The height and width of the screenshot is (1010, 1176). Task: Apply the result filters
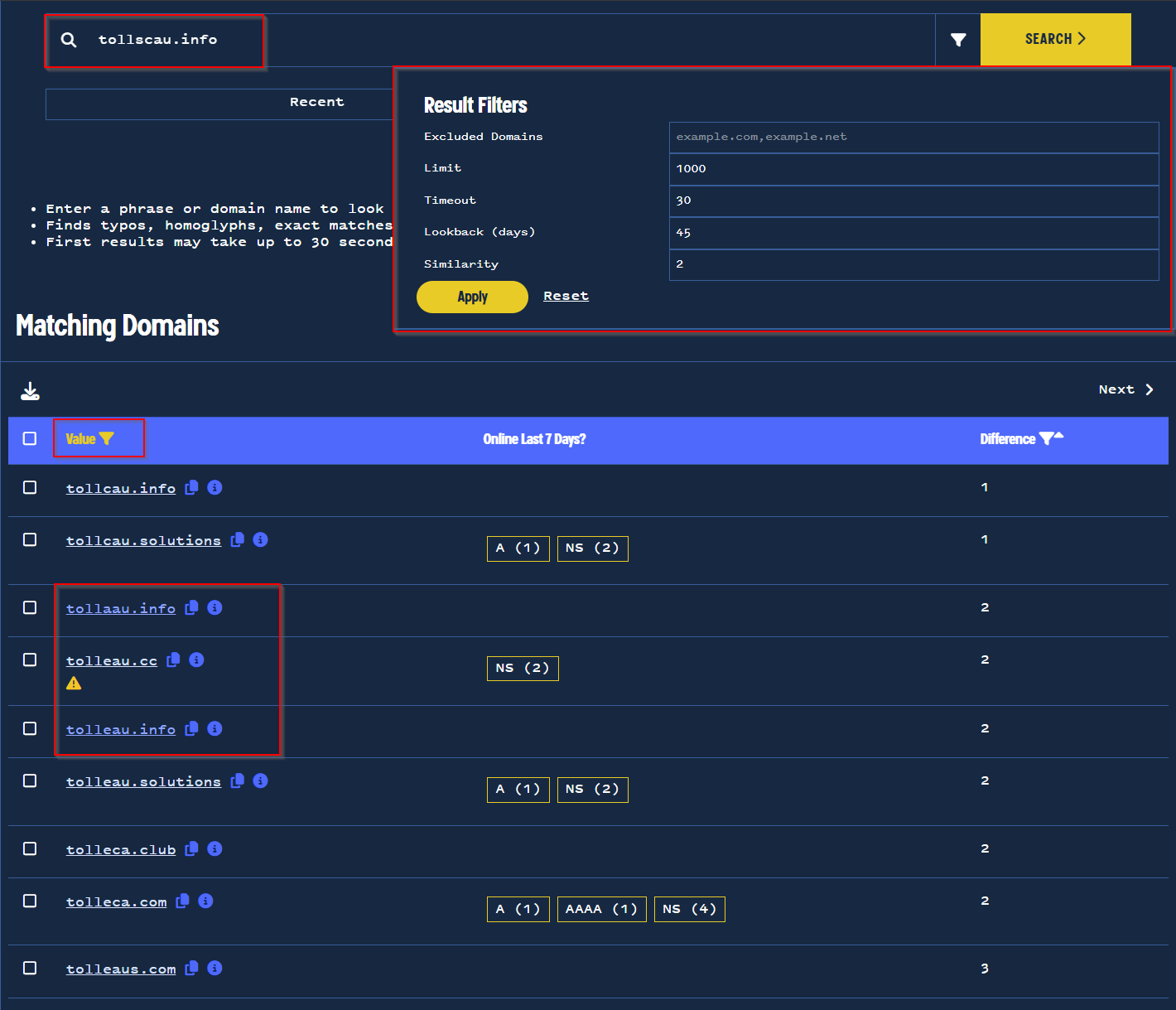(472, 297)
